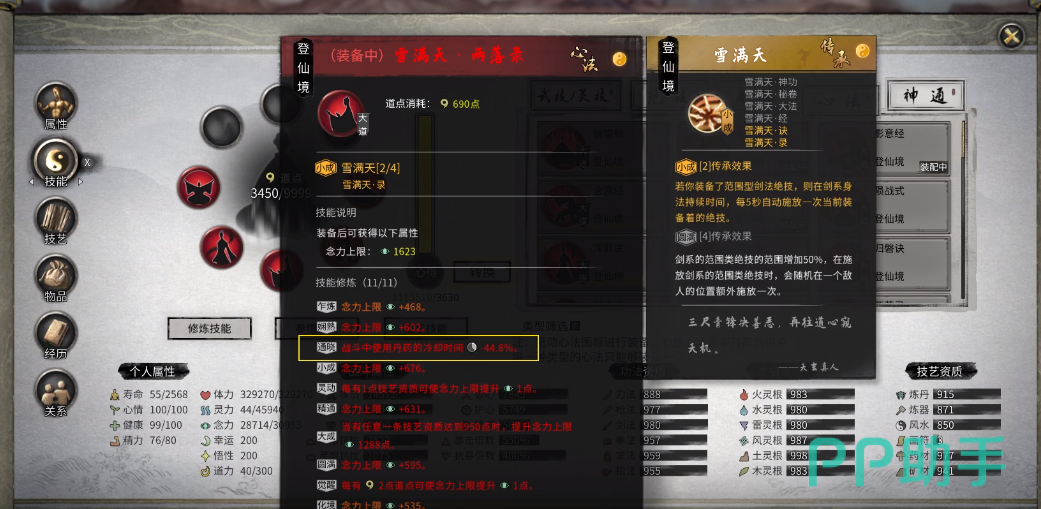The image size is (1041, 509).
Task: Click the small X beside 技能
Action: click(x=88, y=161)
